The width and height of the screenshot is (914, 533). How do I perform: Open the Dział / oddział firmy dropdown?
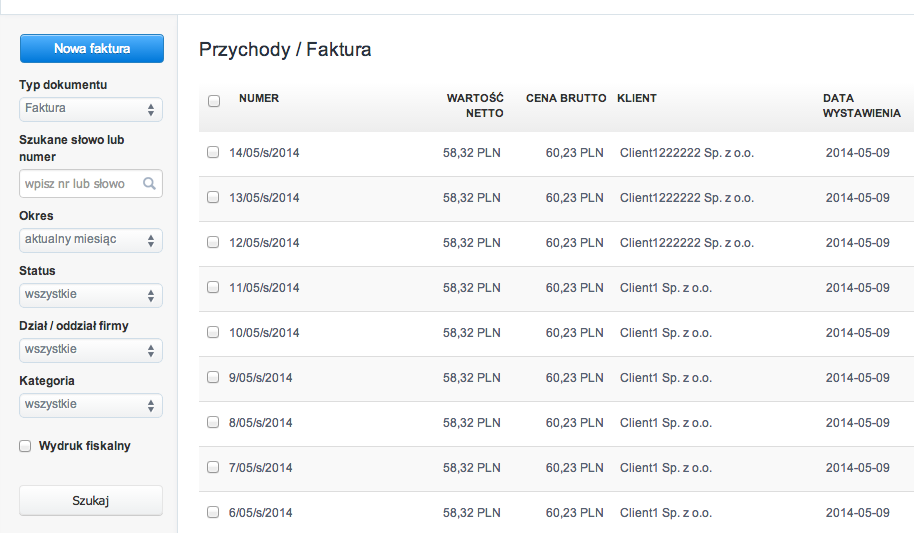90,350
